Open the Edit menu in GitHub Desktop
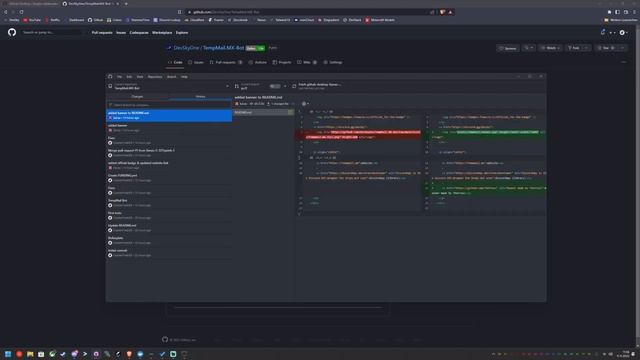The width and height of the screenshot is (640, 360). pos(129,77)
